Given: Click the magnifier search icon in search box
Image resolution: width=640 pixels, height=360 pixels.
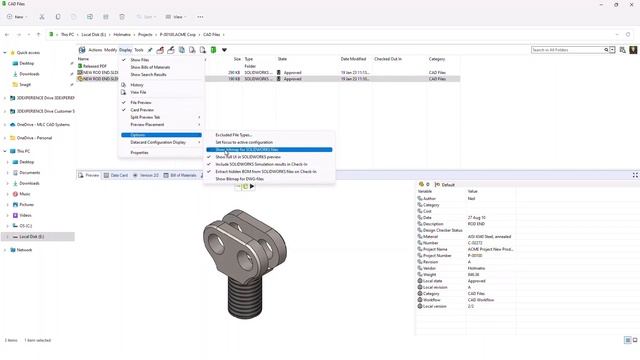Looking at the screenshot, I should (x=606, y=50).
